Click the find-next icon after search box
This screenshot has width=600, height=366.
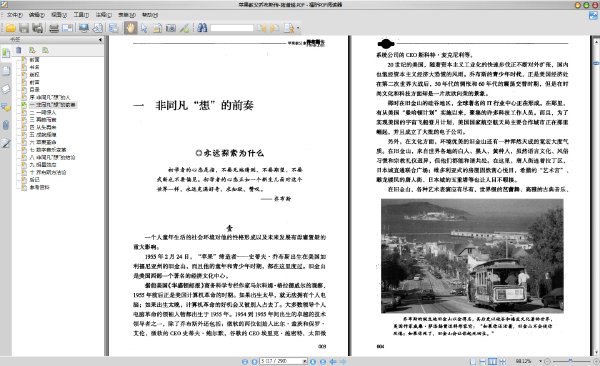click(x=275, y=28)
